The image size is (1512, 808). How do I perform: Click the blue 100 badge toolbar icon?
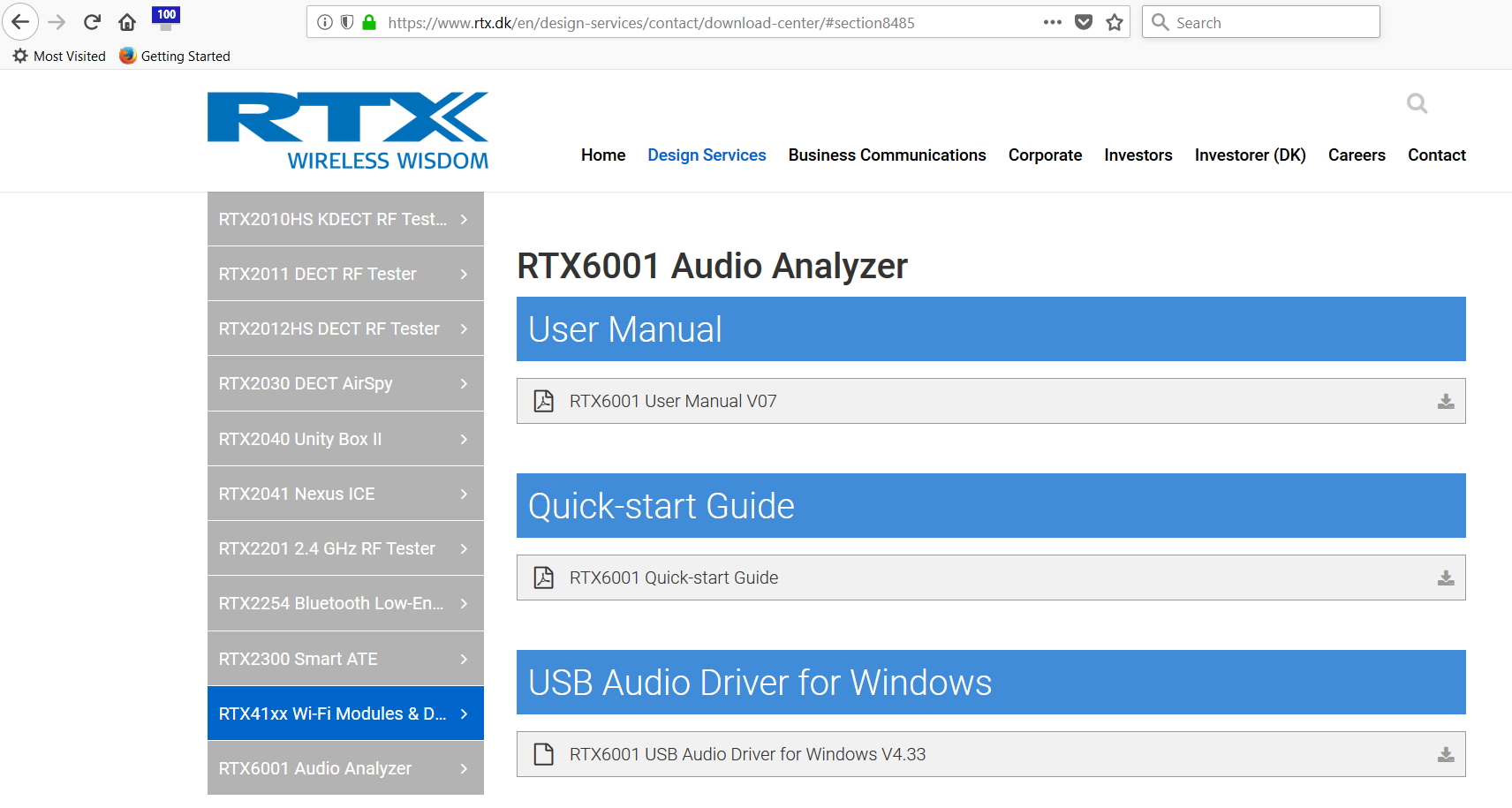point(166,19)
